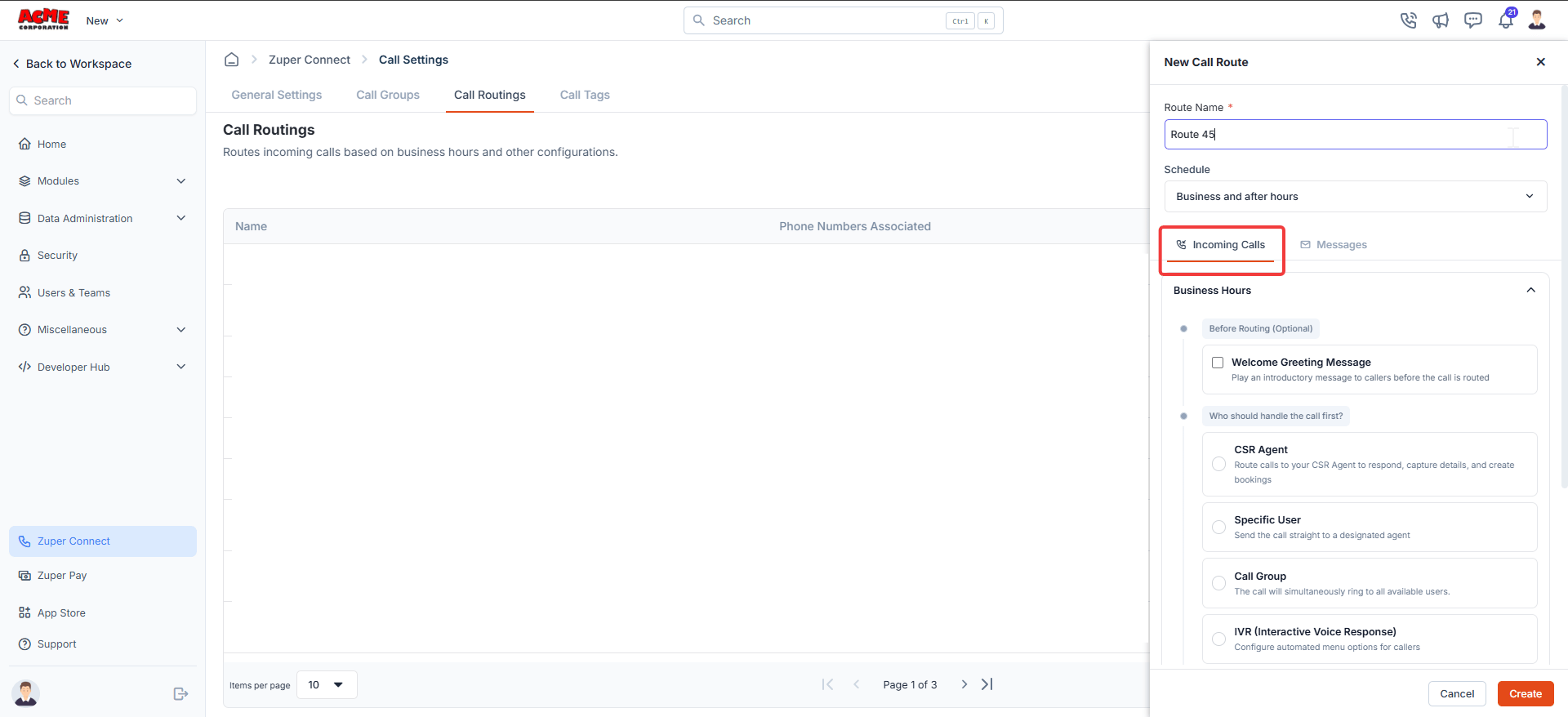Switch to Call Groups tab
1568x717 pixels.
pos(388,95)
